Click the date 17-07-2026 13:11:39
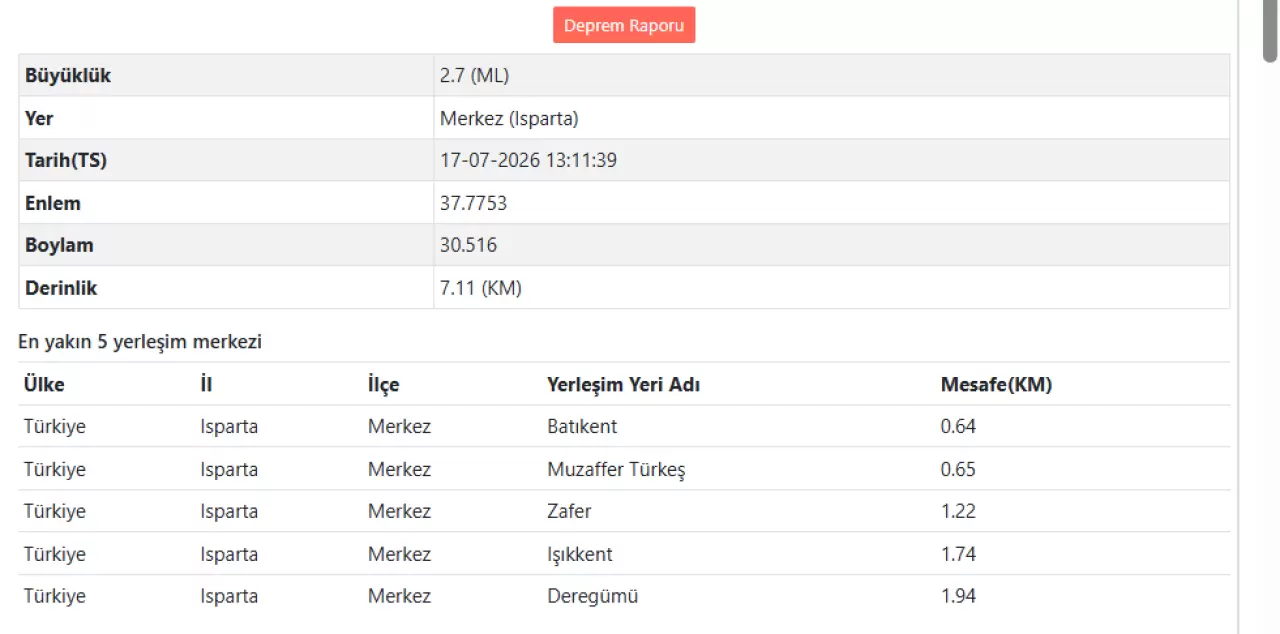 (x=528, y=160)
